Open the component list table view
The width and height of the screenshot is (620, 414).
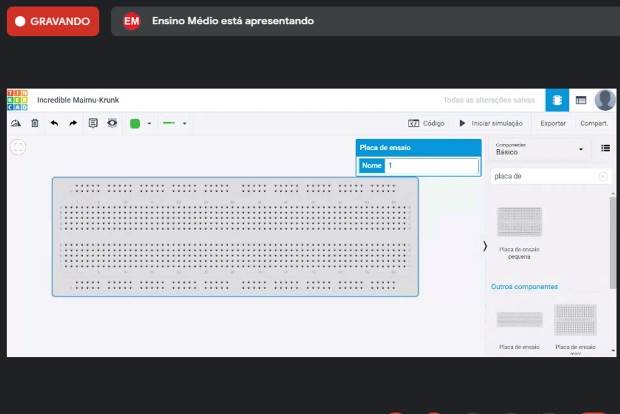click(x=581, y=100)
